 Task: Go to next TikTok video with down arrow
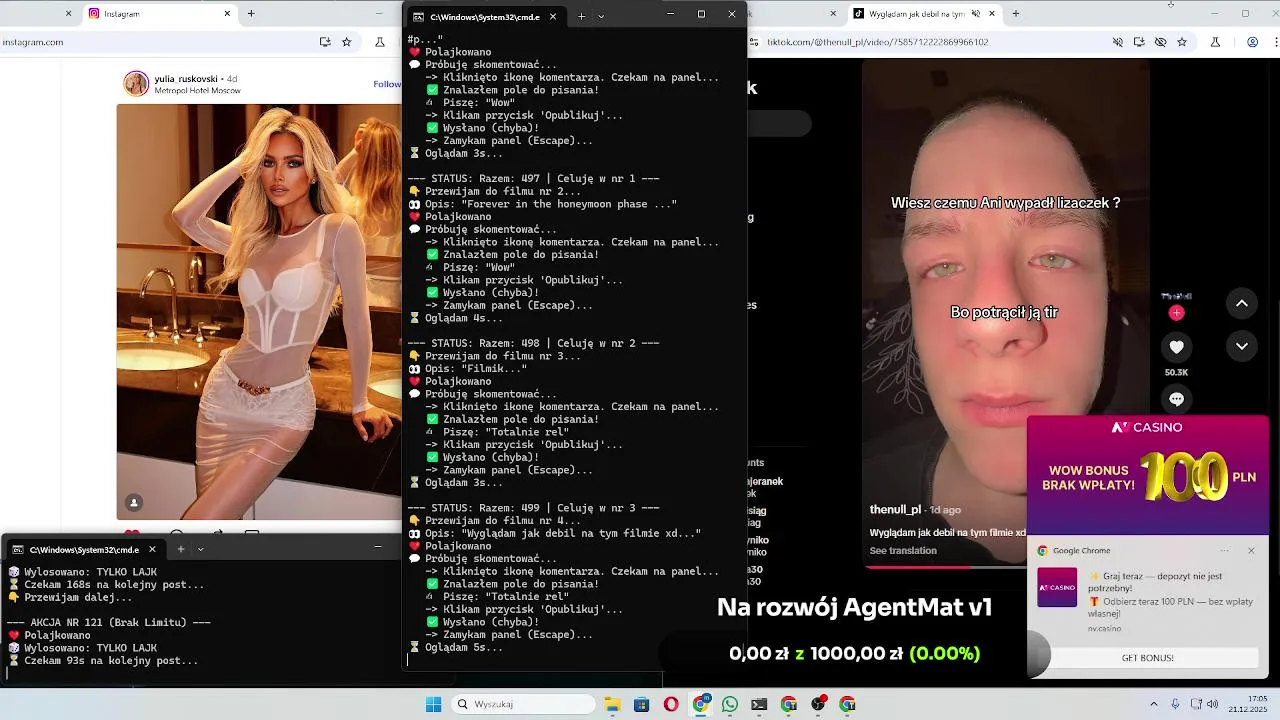point(1241,346)
